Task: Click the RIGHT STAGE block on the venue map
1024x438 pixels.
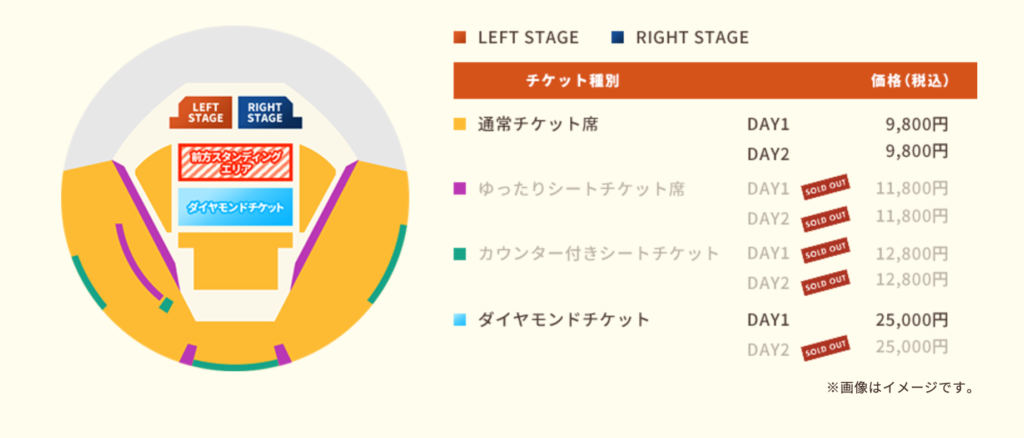Action: pyautogui.click(x=265, y=111)
